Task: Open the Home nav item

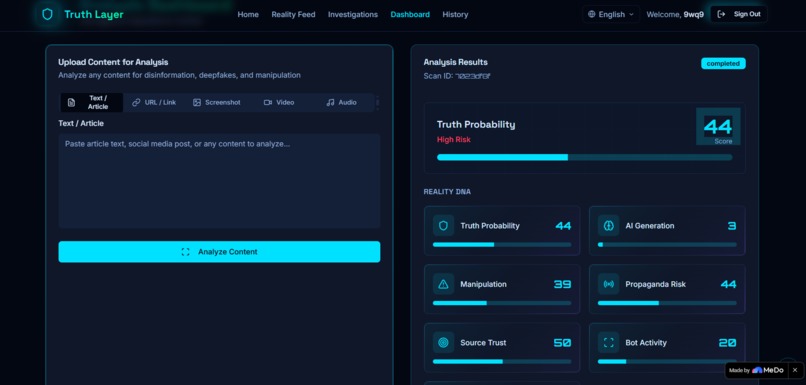Action: 248,14
